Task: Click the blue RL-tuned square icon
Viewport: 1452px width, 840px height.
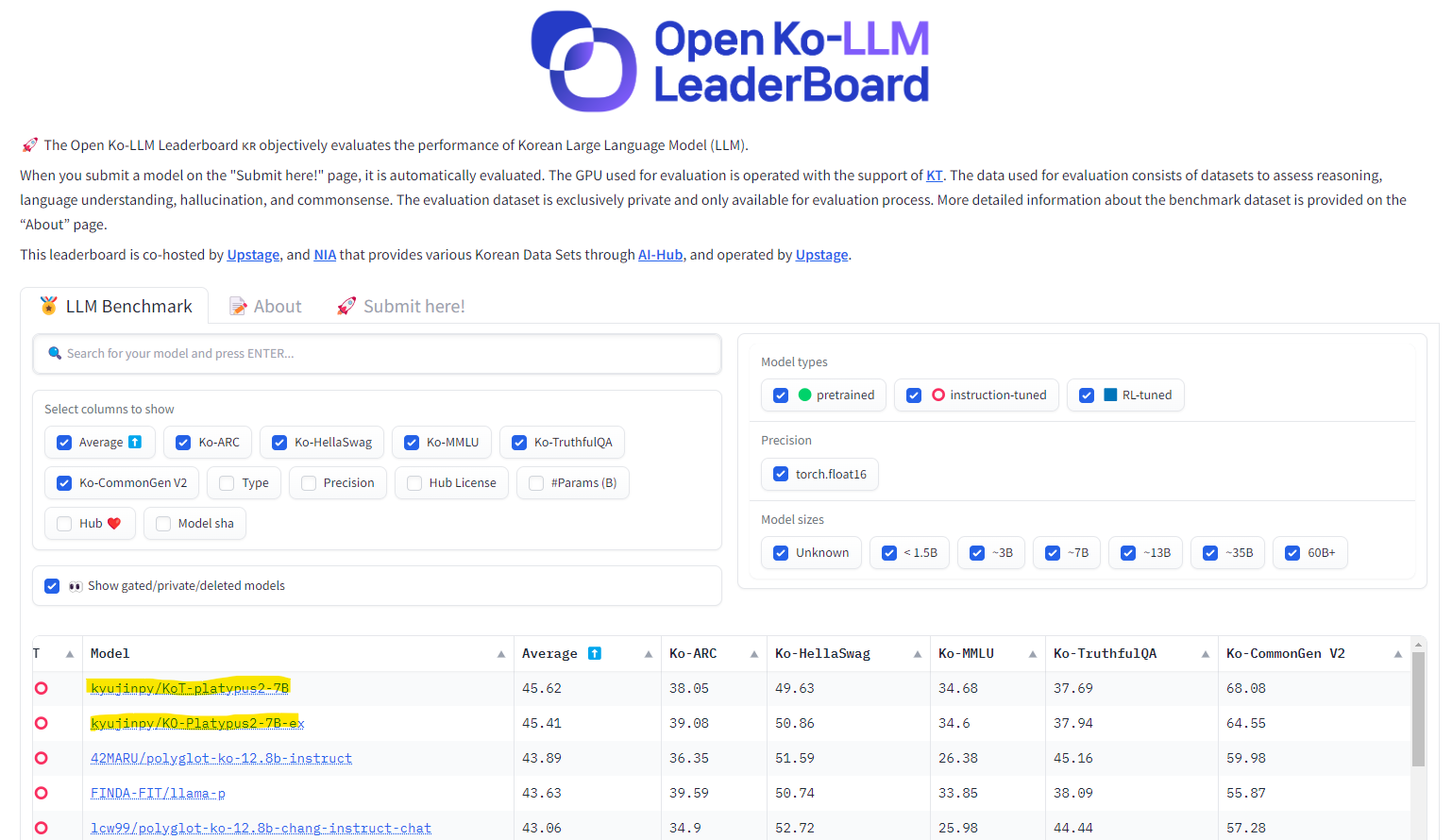Action: pyautogui.click(x=1110, y=395)
